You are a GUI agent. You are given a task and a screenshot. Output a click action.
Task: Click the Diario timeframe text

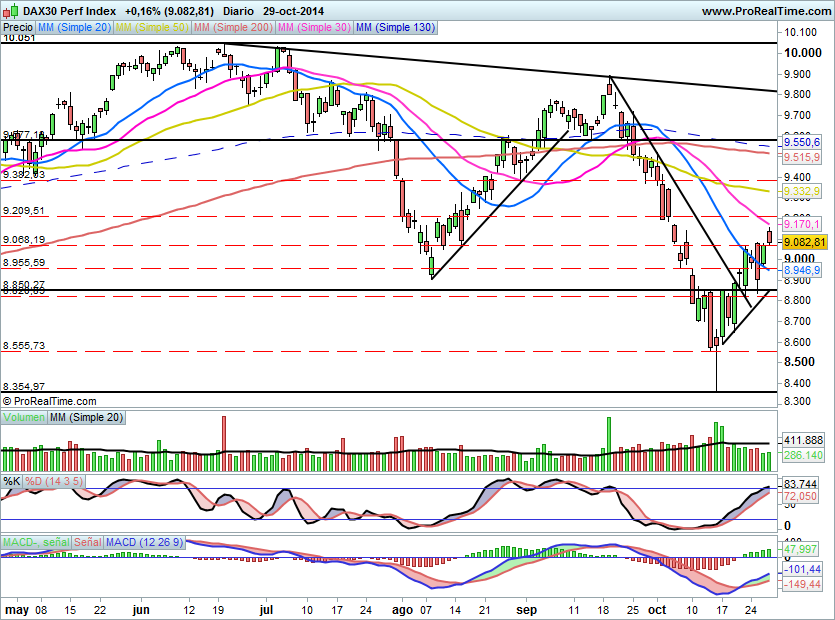coord(238,11)
